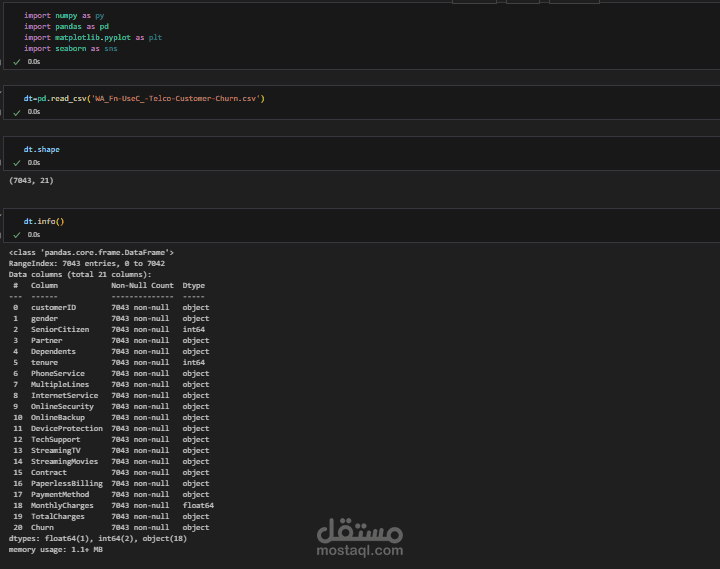The height and width of the screenshot is (569, 720).
Task: Click the 'RangeIndex: 7043 entries' output line
Action: click(87, 264)
